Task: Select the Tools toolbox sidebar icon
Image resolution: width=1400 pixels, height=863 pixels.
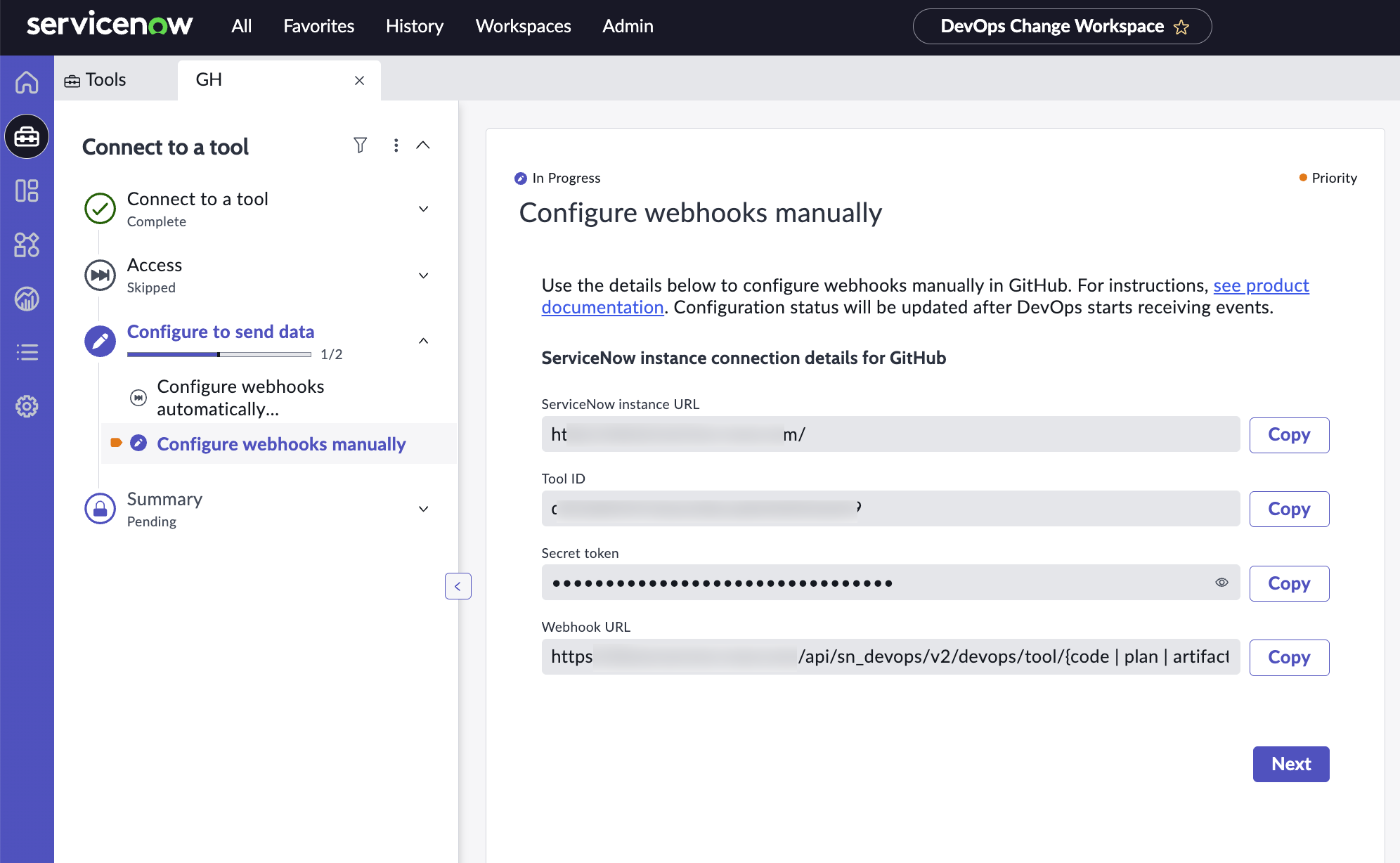Action: pos(27,136)
